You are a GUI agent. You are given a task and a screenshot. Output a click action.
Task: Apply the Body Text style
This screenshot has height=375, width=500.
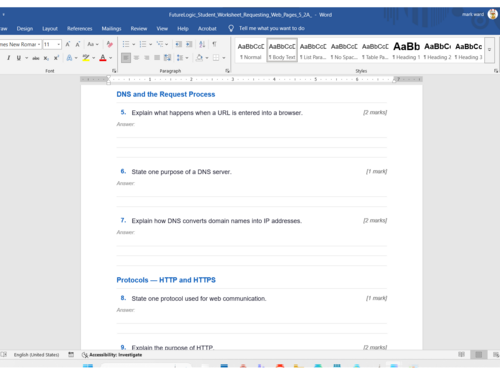tap(282, 50)
